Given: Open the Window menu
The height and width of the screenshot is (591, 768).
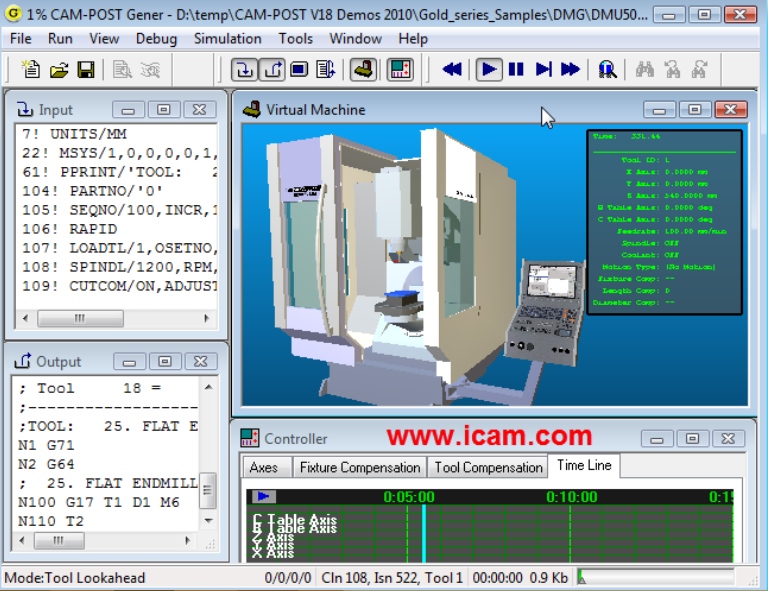Looking at the screenshot, I should (356, 39).
